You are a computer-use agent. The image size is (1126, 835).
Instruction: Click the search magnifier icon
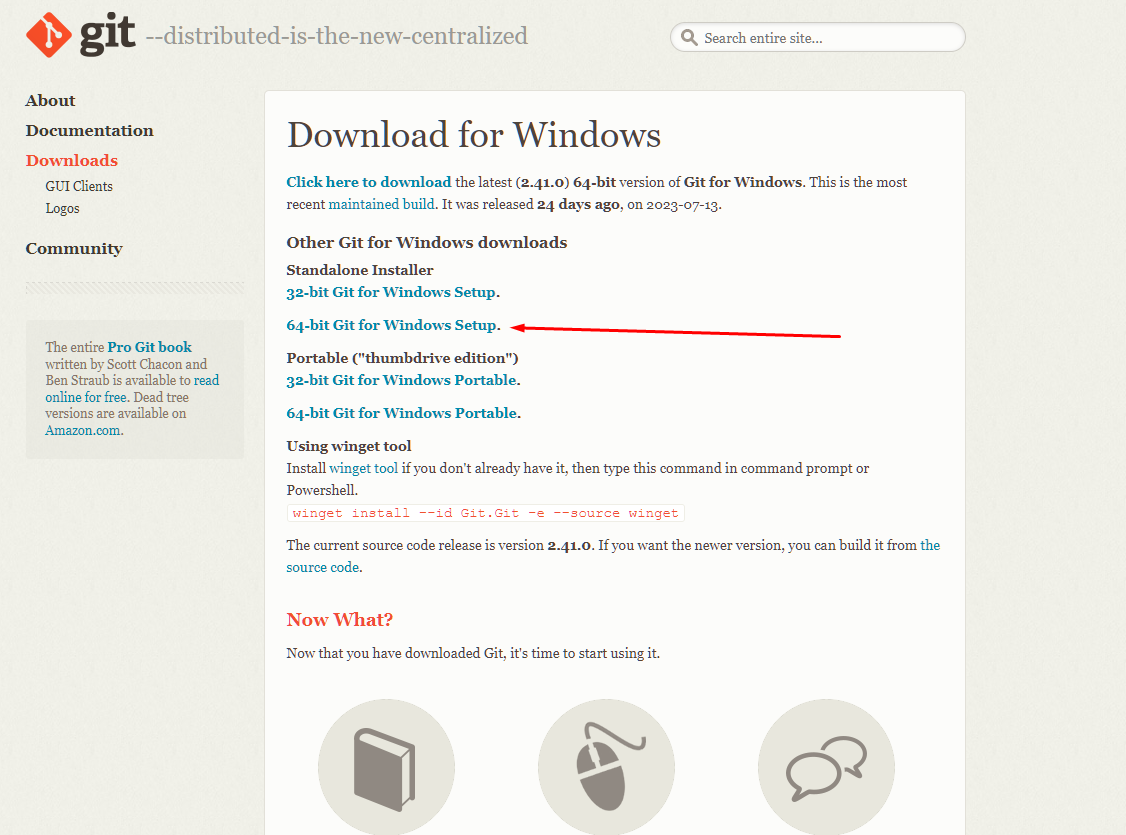coord(689,37)
